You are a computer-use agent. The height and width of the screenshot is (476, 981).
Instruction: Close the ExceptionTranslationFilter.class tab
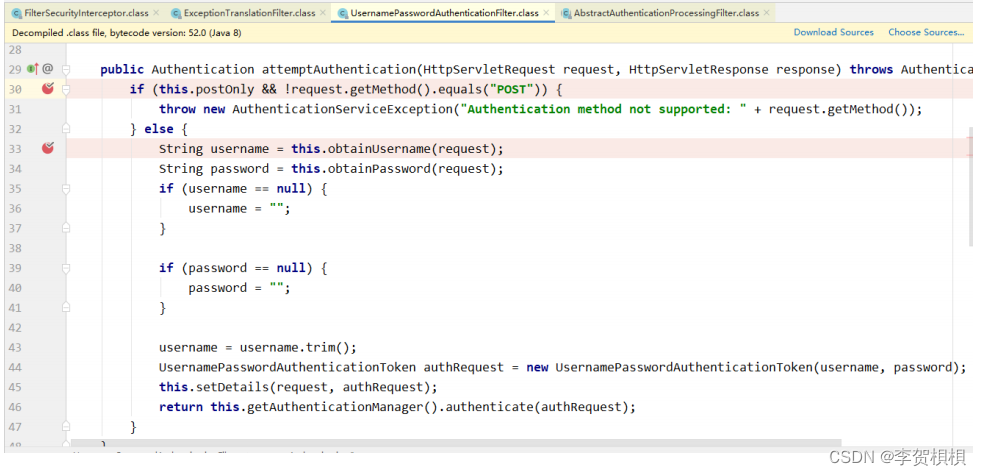pyautogui.click(x=322, y=13)
